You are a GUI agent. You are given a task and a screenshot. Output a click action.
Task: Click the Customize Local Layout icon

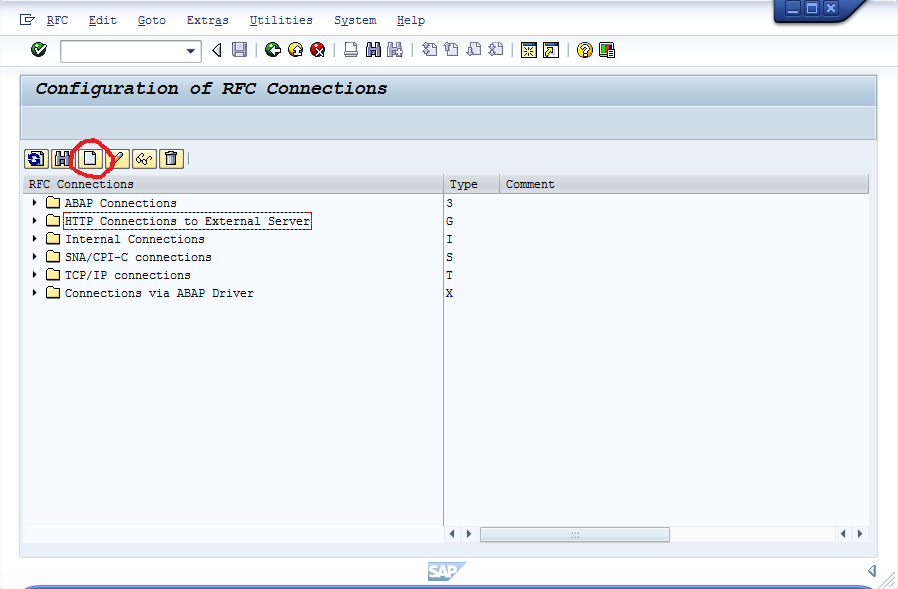pyautogui.click(x=607, y=50)
